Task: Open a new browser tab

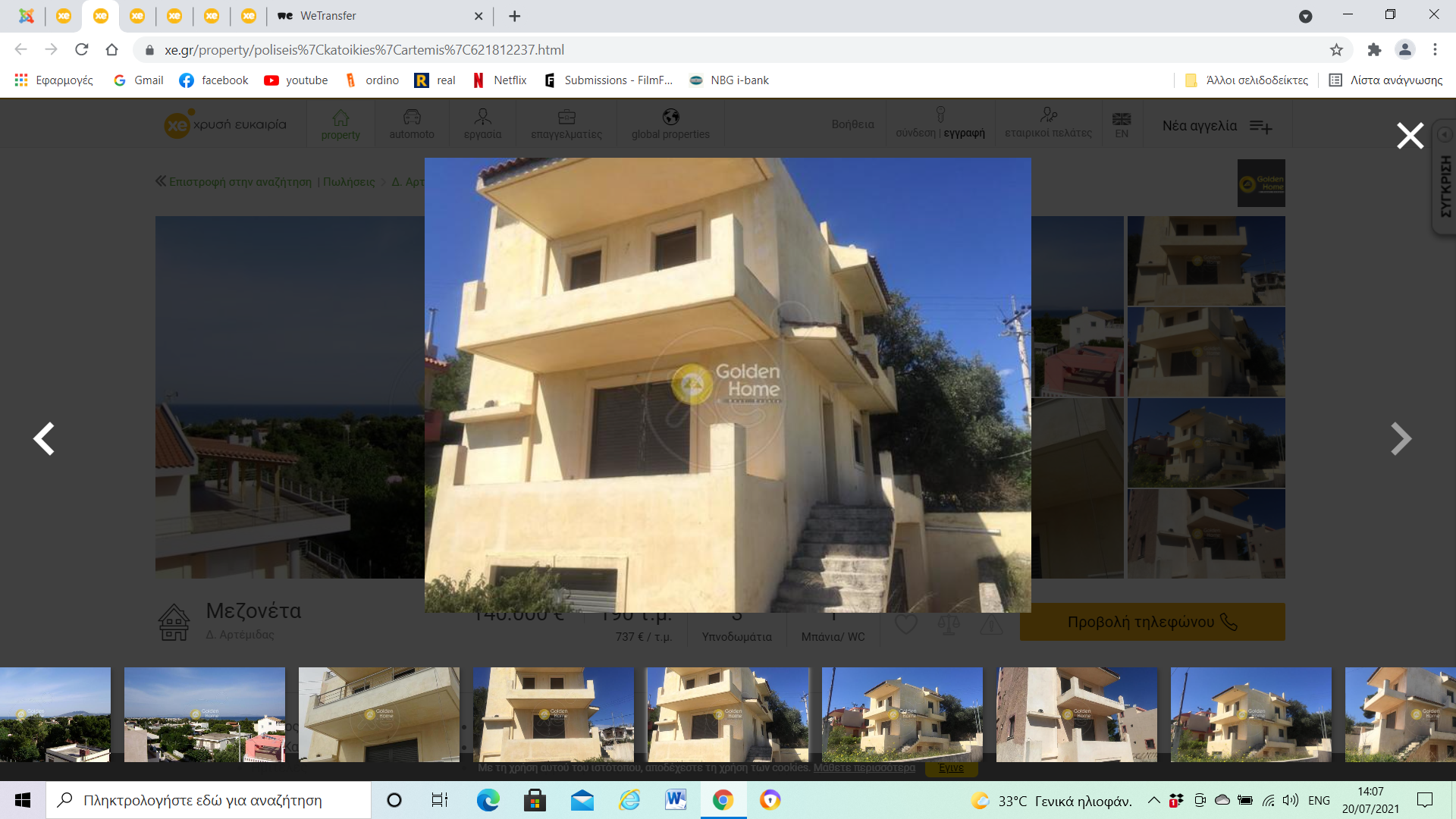Action: [x=515, y=16]
